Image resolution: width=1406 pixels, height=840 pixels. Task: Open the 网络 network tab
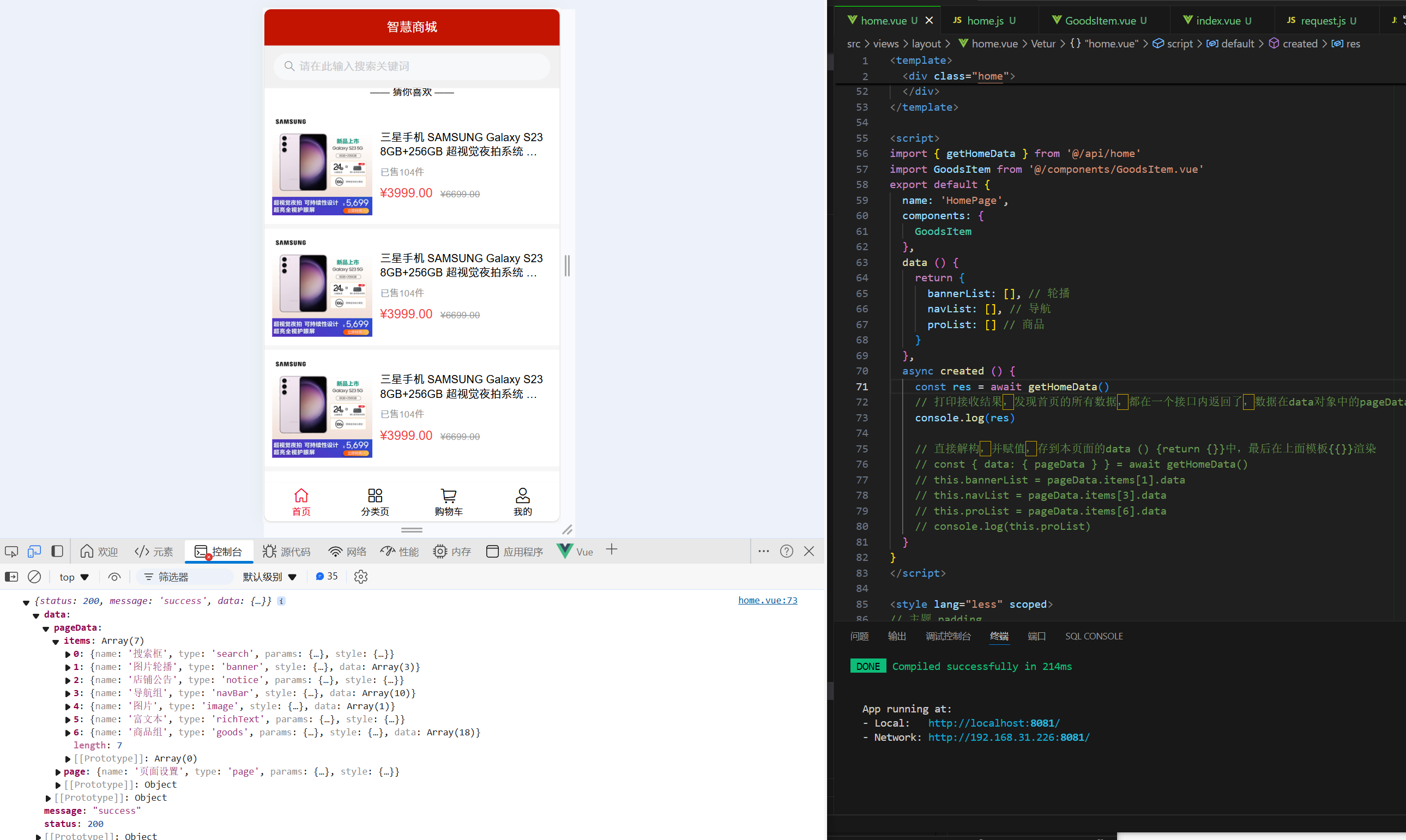pos(347,551)
